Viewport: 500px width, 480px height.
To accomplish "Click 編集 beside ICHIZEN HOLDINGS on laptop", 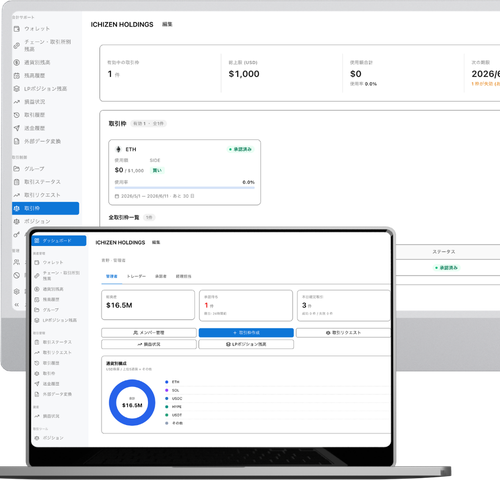I will tap(156, 242).
